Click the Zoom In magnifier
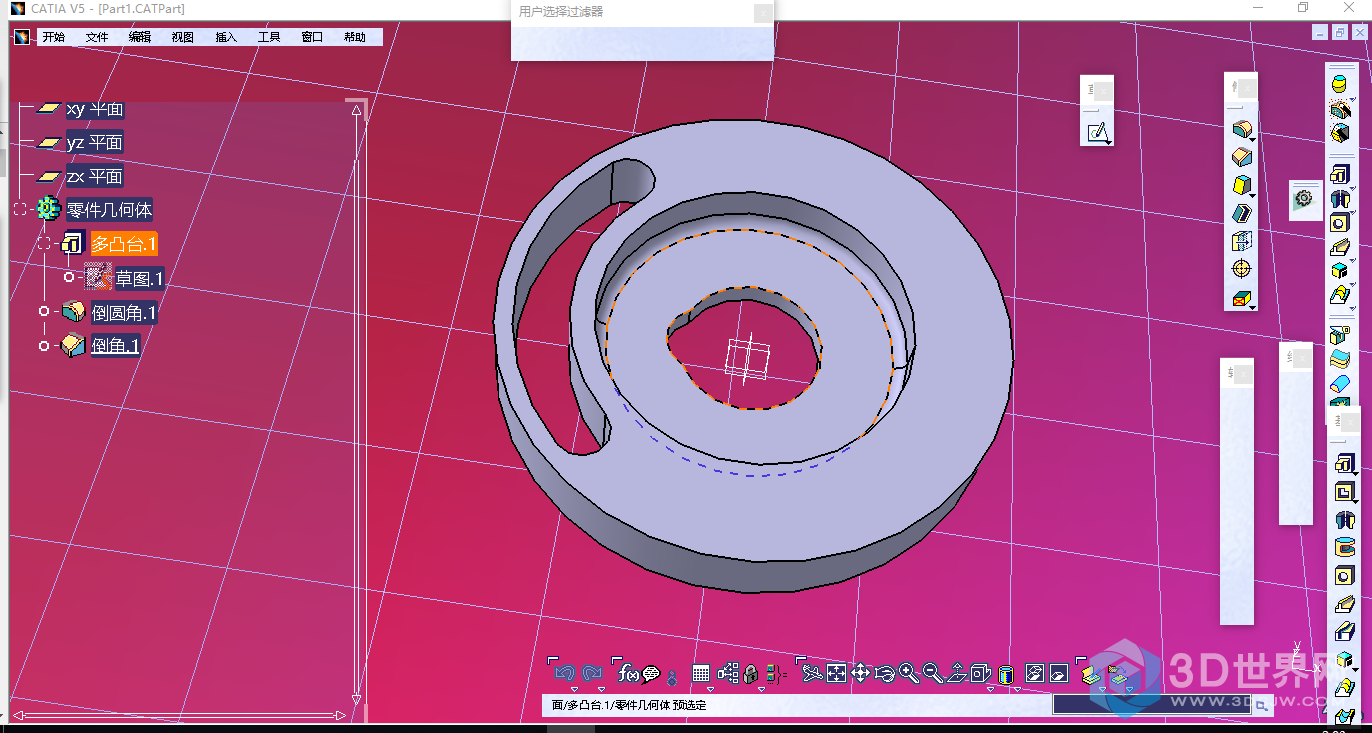1372x733 pixels. [908, 674]
